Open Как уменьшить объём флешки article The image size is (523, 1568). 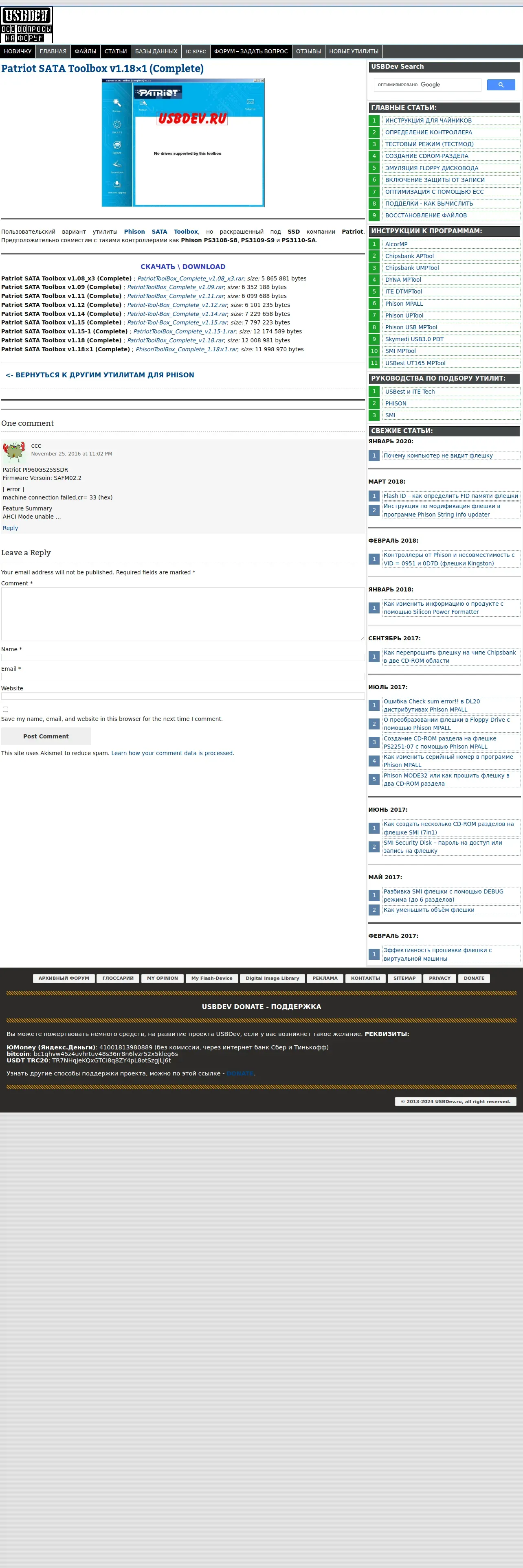(450, 910)
